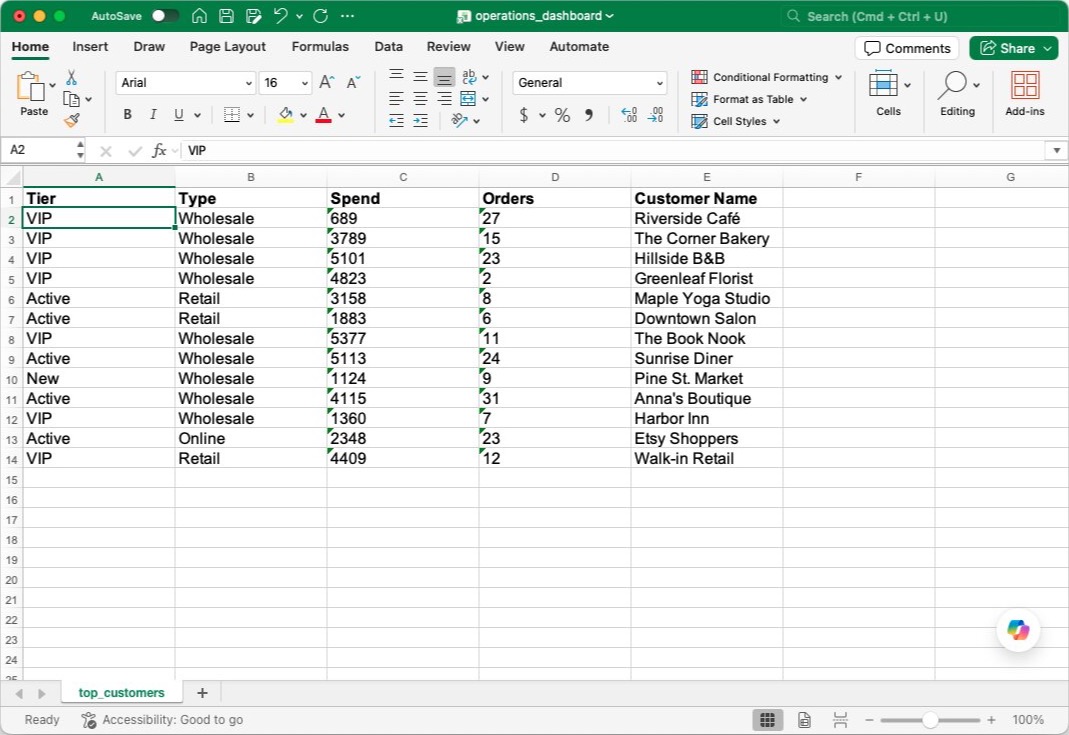The image size is (1069, 735).
Task: Open the Page Layout ribbon tab
Action: pyautogui.click(x=228, y=46)
